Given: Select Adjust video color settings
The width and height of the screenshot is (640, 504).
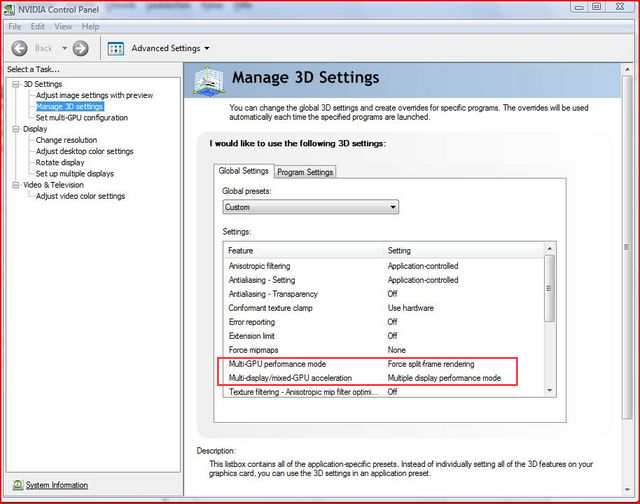Looking at the screenshot, I should [x=80, y=196].
